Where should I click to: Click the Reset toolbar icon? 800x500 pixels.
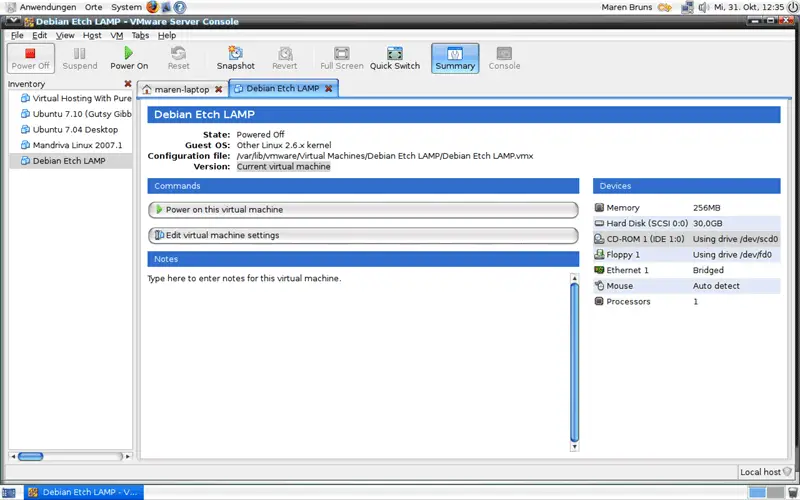pyautogui.click(x=178, y=58)
